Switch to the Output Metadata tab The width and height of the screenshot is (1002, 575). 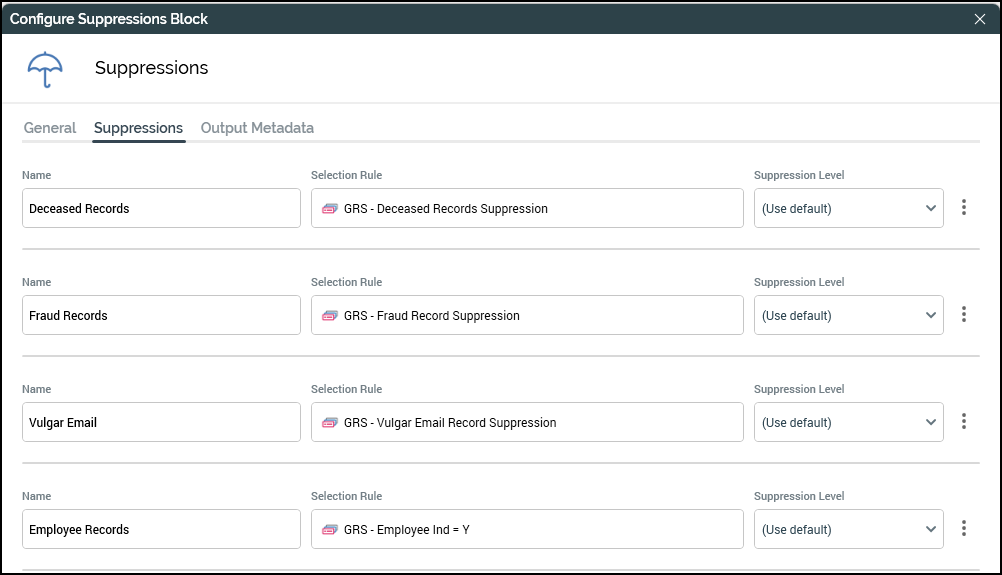(x=257, y=128)
